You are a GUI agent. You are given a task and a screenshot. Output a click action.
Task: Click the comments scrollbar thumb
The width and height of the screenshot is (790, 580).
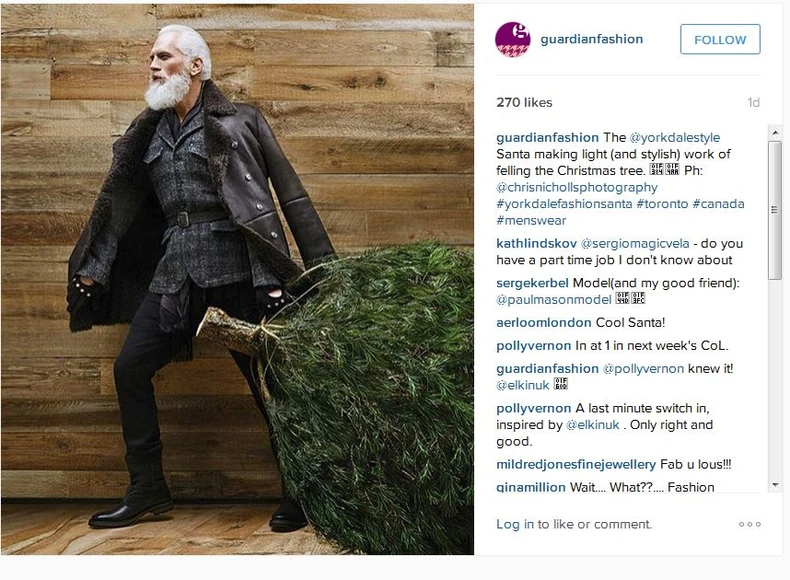775,210
